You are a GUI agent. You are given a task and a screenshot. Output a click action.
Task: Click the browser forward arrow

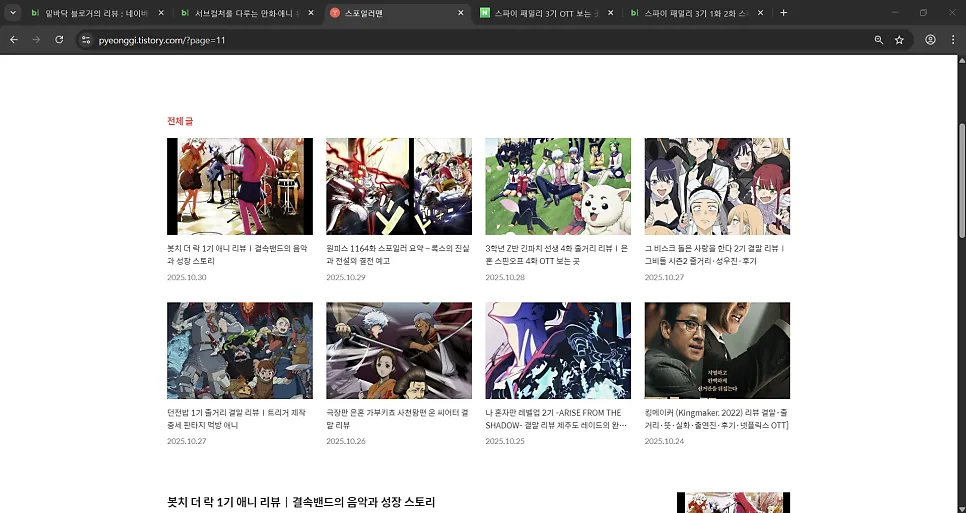point(36,39)
